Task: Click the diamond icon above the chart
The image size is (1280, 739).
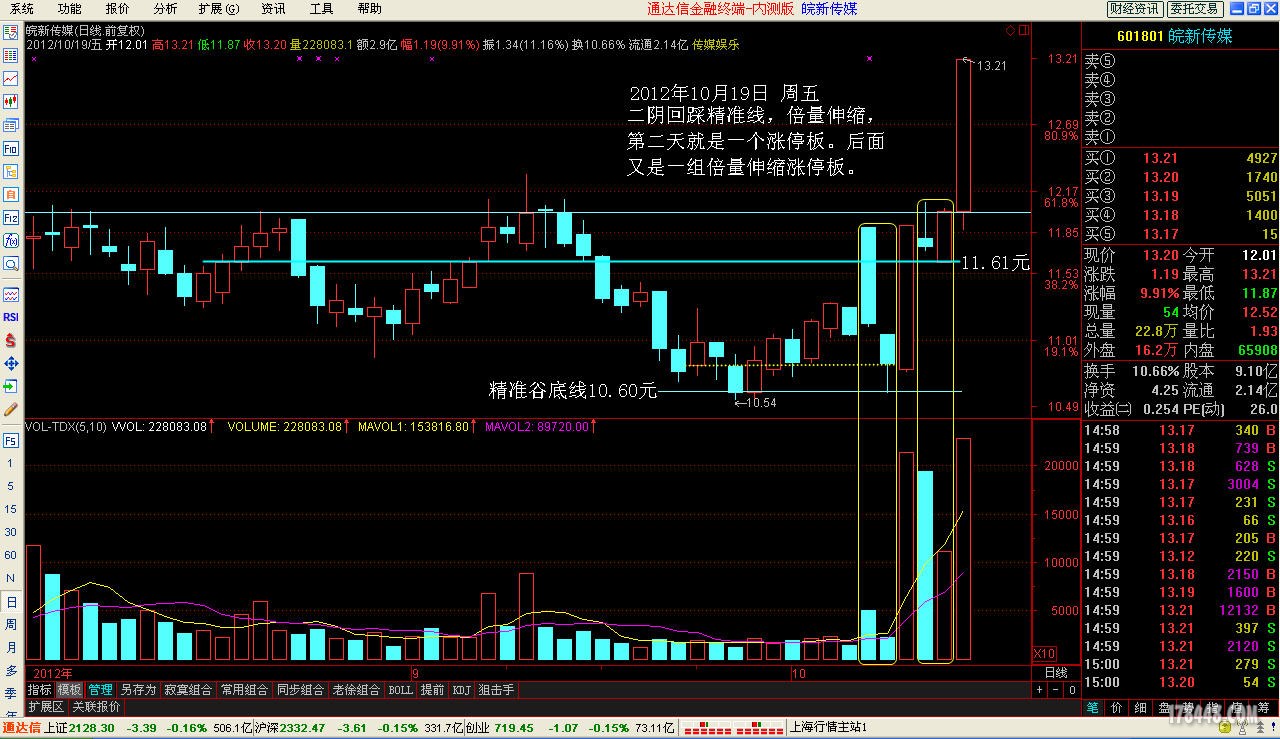Action: click(1010, 31)
